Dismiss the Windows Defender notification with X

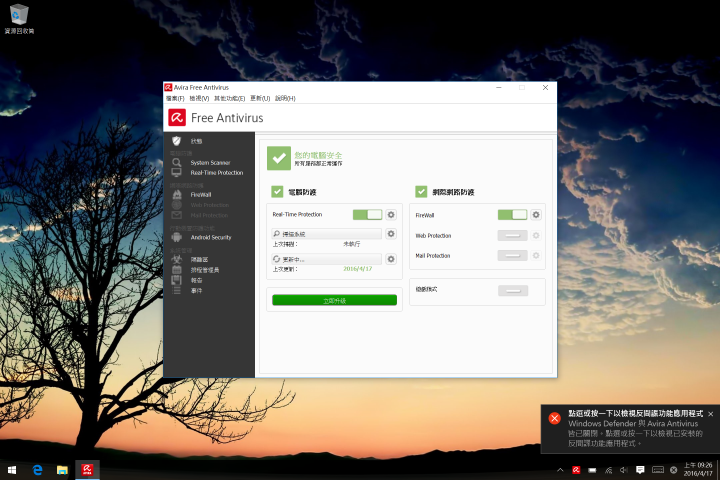pos(711,414)
